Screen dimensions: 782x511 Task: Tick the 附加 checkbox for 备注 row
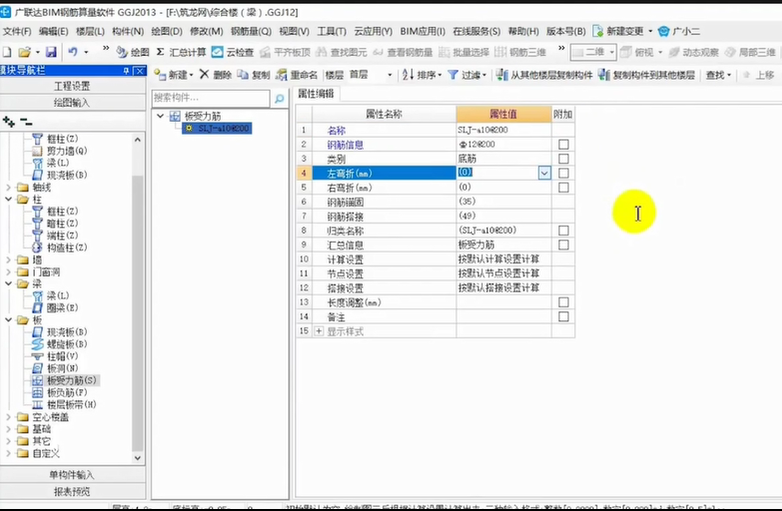pos(563,316)
